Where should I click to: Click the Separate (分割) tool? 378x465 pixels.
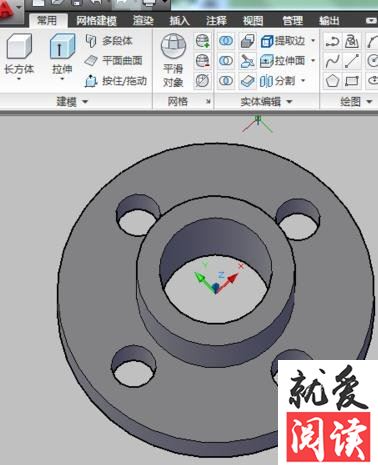point(278,81)
